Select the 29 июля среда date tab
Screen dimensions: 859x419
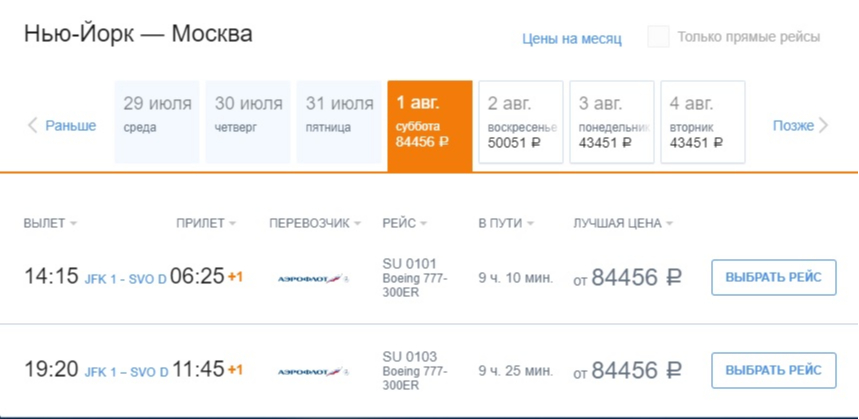click(x=157, y=122)
